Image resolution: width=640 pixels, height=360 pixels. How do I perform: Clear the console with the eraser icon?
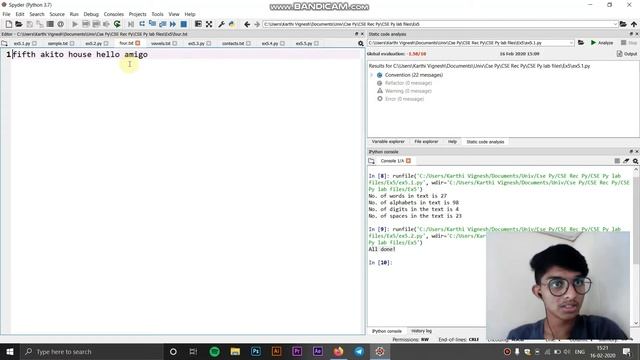(x=626, y=161)
